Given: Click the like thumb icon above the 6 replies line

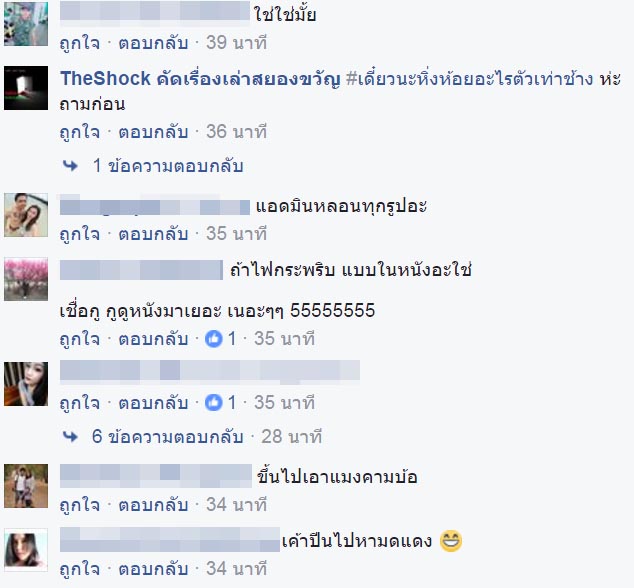Looking at the screenshot, I should pyautogui.click(x=213, y=402).
